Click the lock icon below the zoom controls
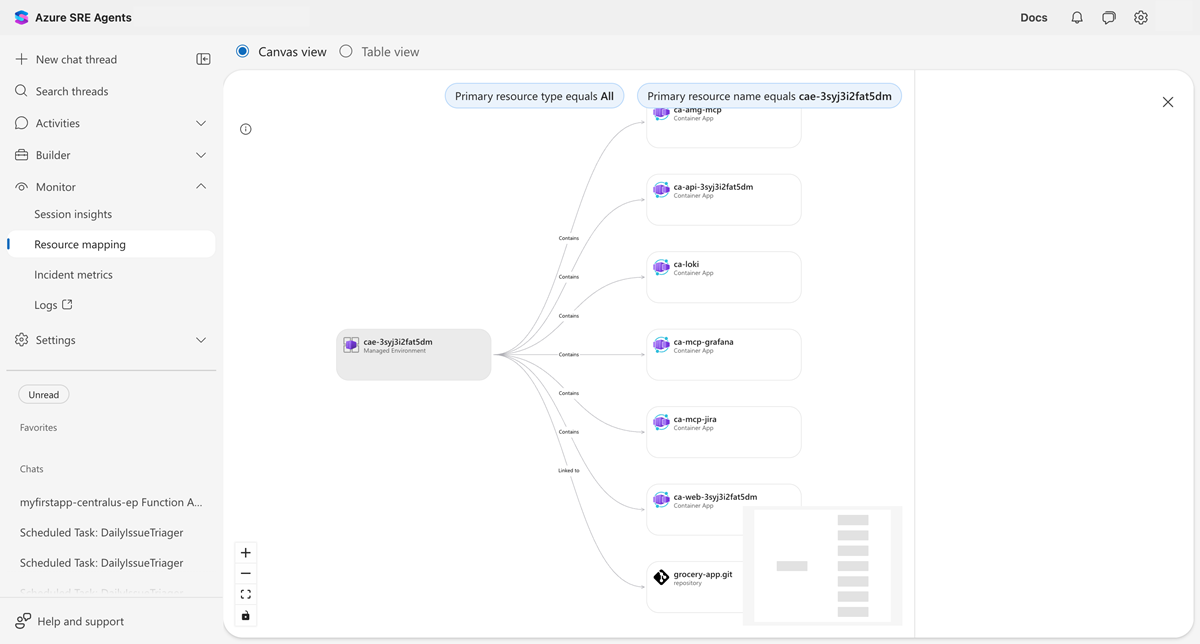1200x644 pixels. click(x=245, y=615)
